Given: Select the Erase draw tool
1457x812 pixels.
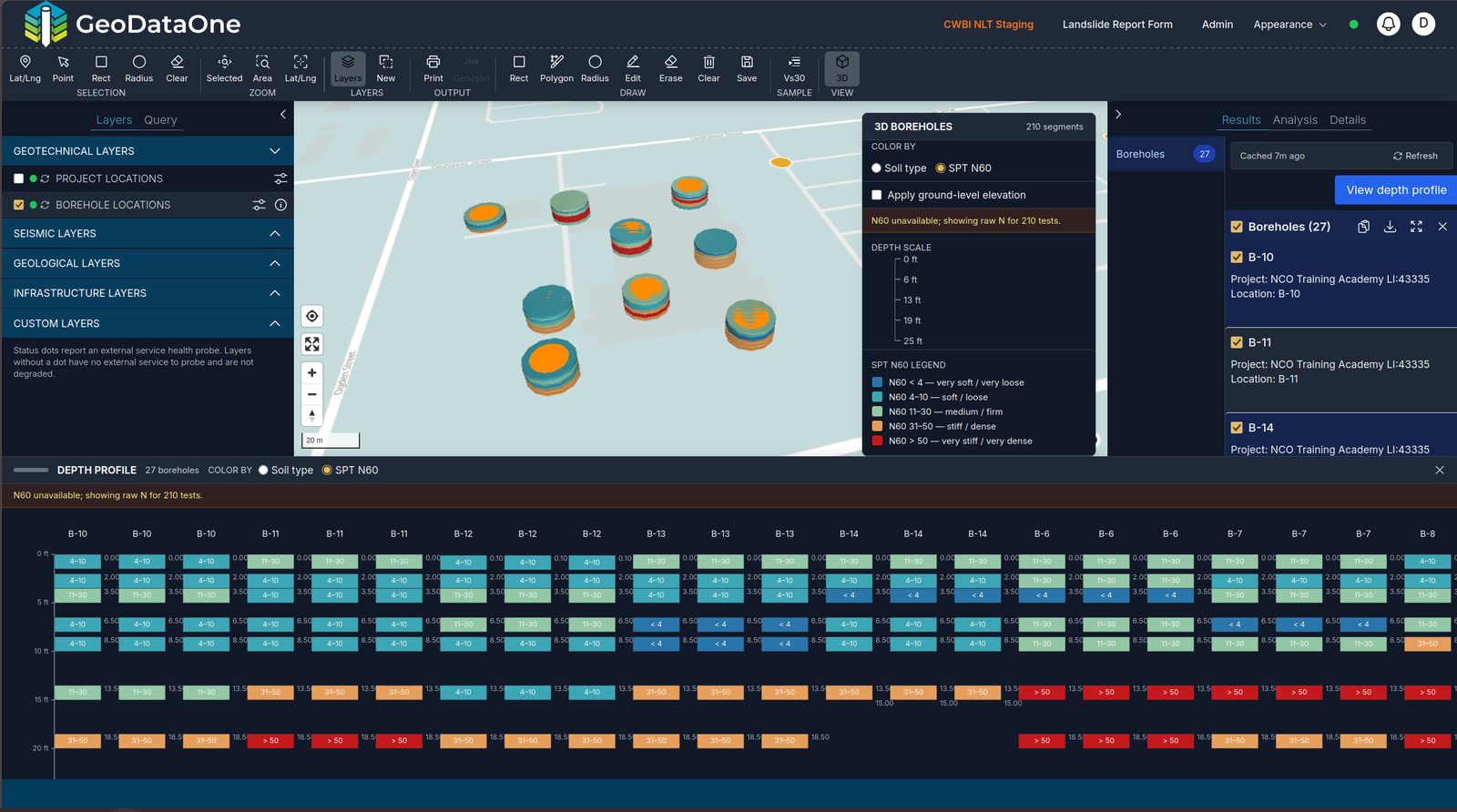Looking at the screenshot, I should tap(671, 68).
